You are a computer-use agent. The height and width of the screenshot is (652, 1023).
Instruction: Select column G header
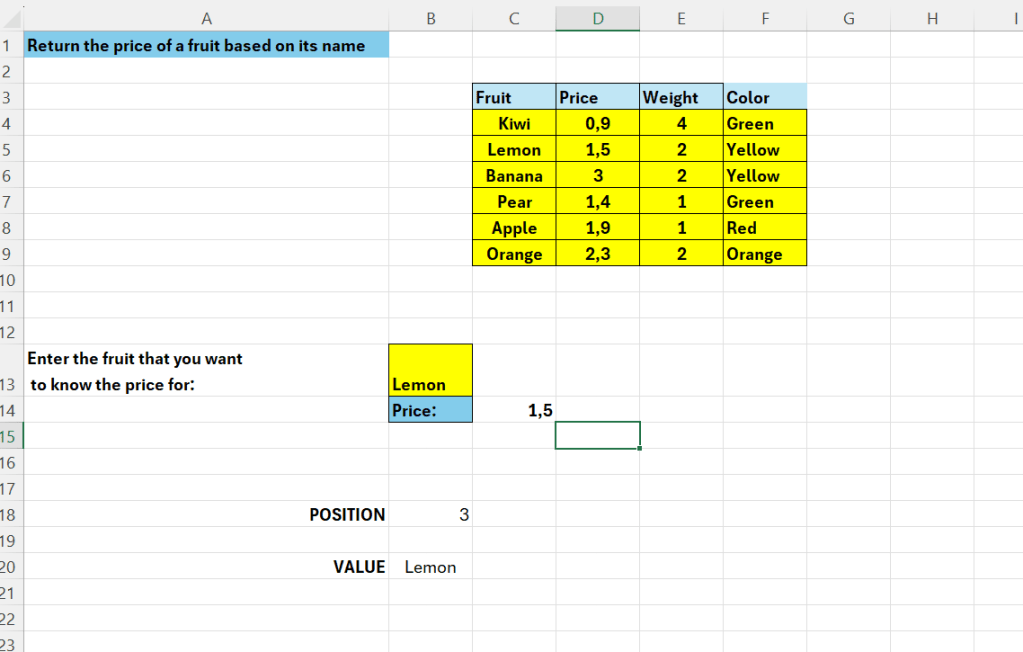[848, 17]
